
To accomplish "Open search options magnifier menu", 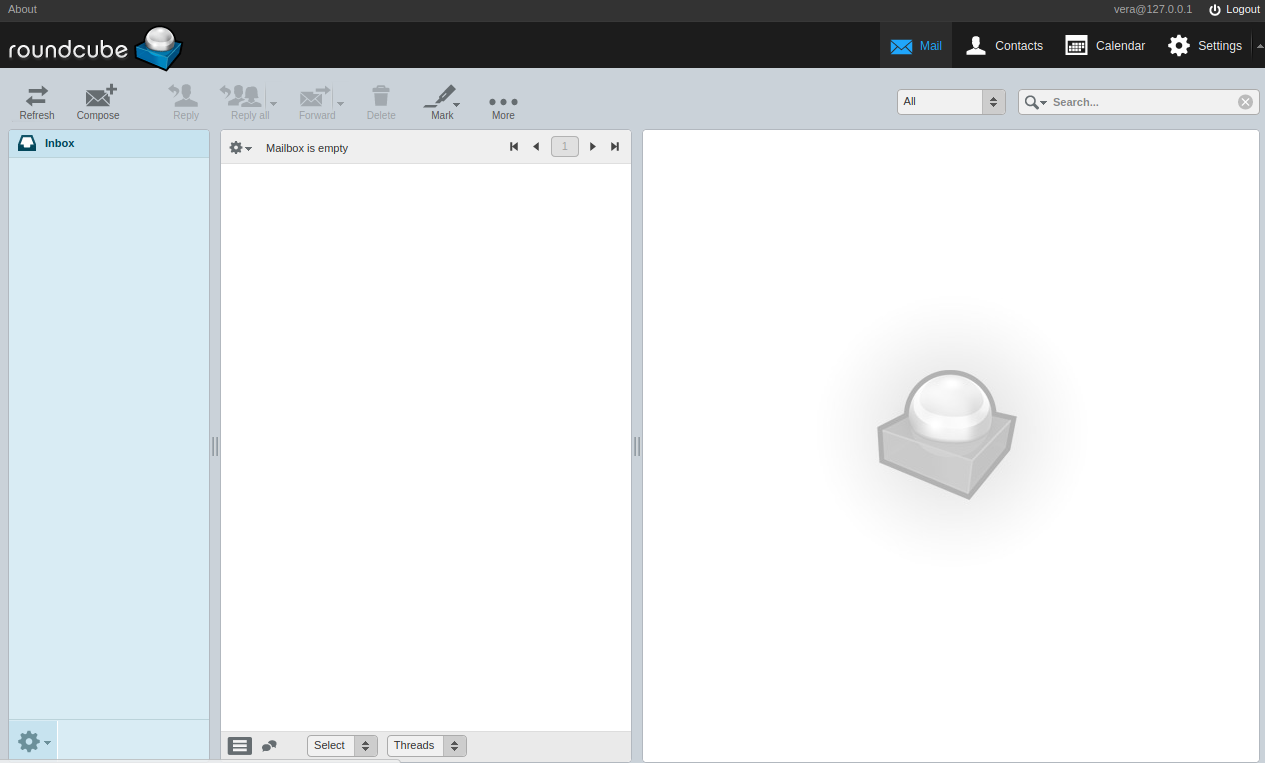I will [x=1036, y=102].
